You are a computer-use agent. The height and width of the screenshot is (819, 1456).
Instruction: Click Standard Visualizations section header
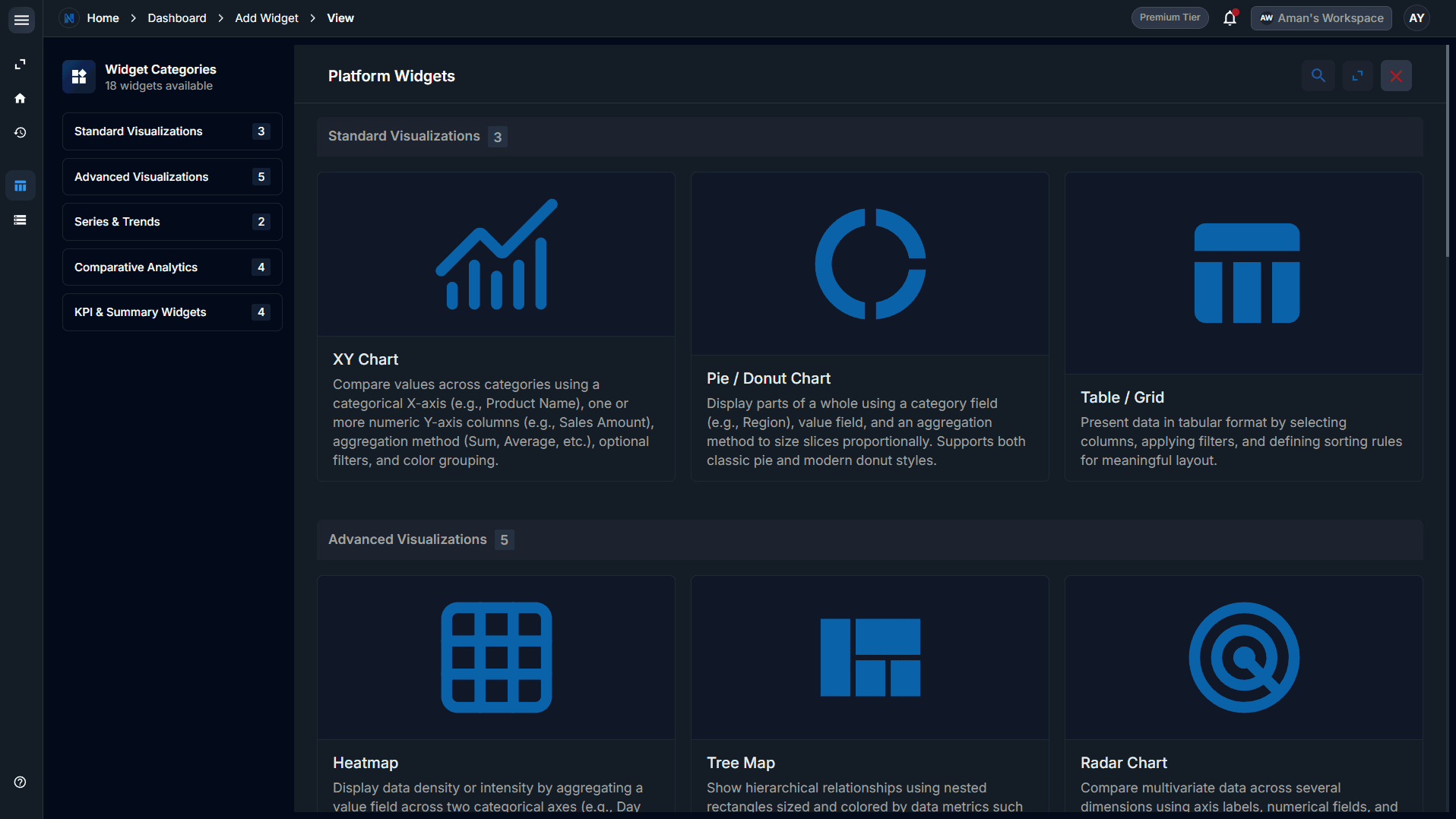coord(869,137)
